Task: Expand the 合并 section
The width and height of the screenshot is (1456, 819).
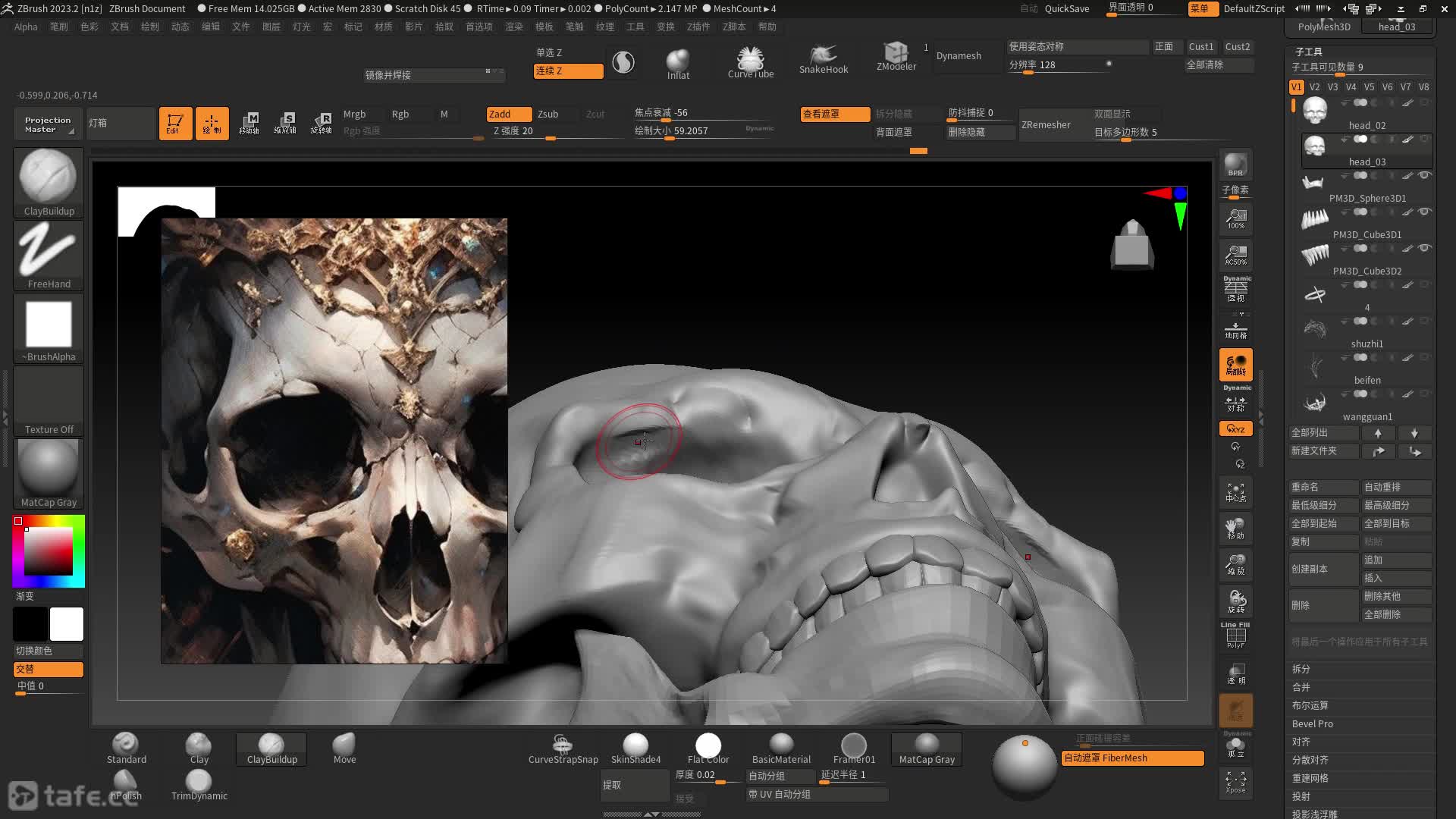Action: 1301,687
